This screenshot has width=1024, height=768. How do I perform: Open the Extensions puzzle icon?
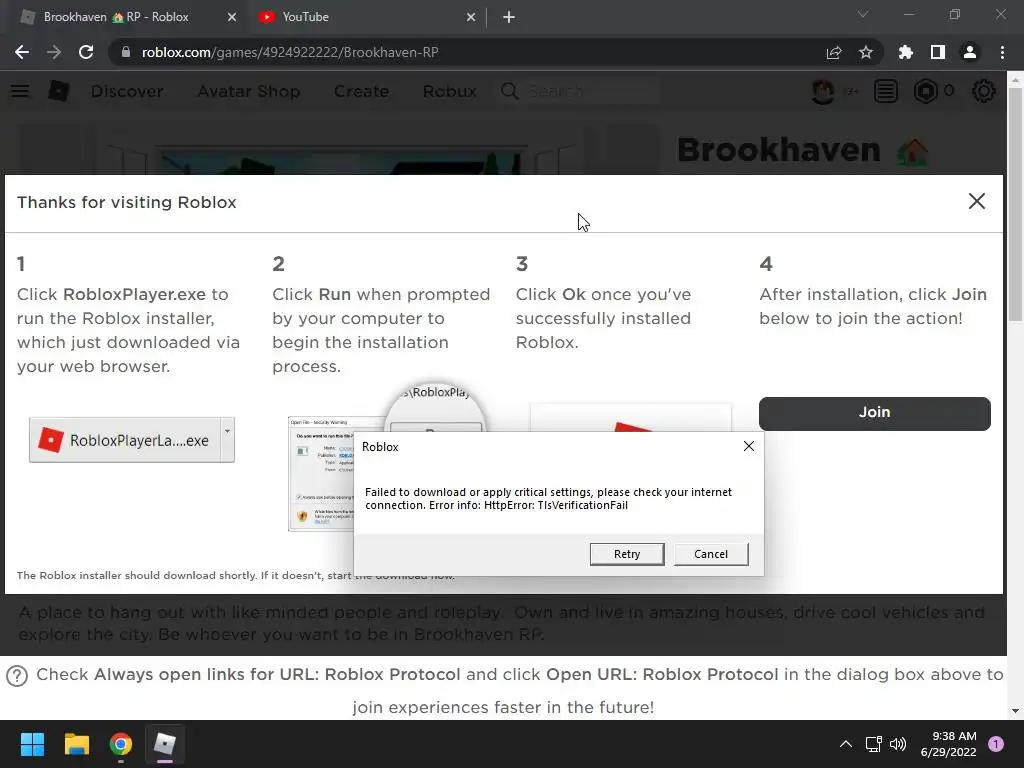(x=905, y=52)
